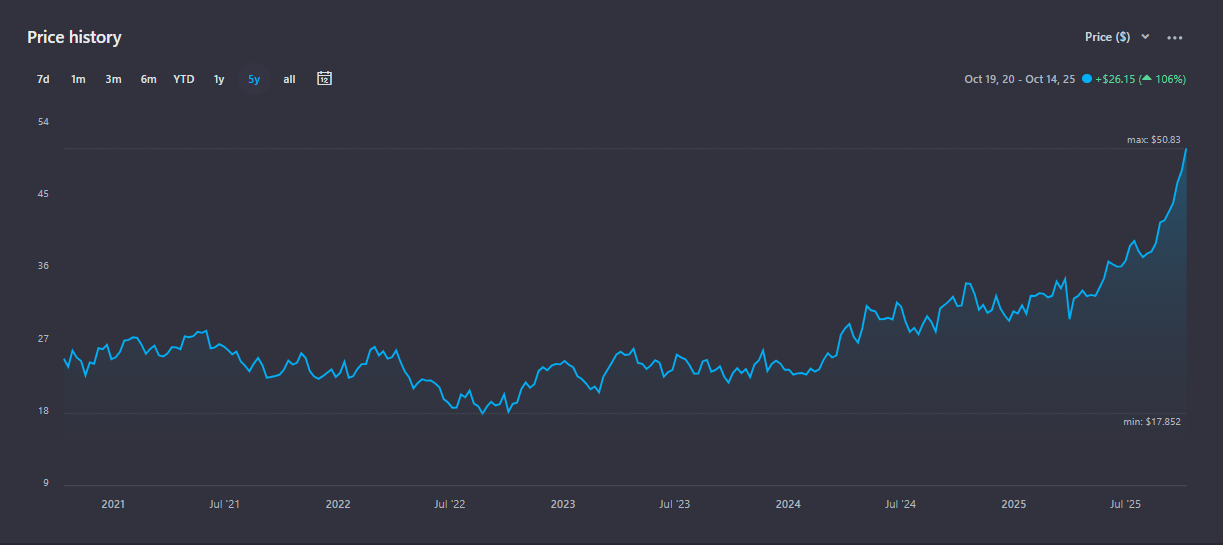Image resolution: width=1223 pixels, height=545 pixels.
Task: Click the active 5y range button
Action: pos(254,79)
